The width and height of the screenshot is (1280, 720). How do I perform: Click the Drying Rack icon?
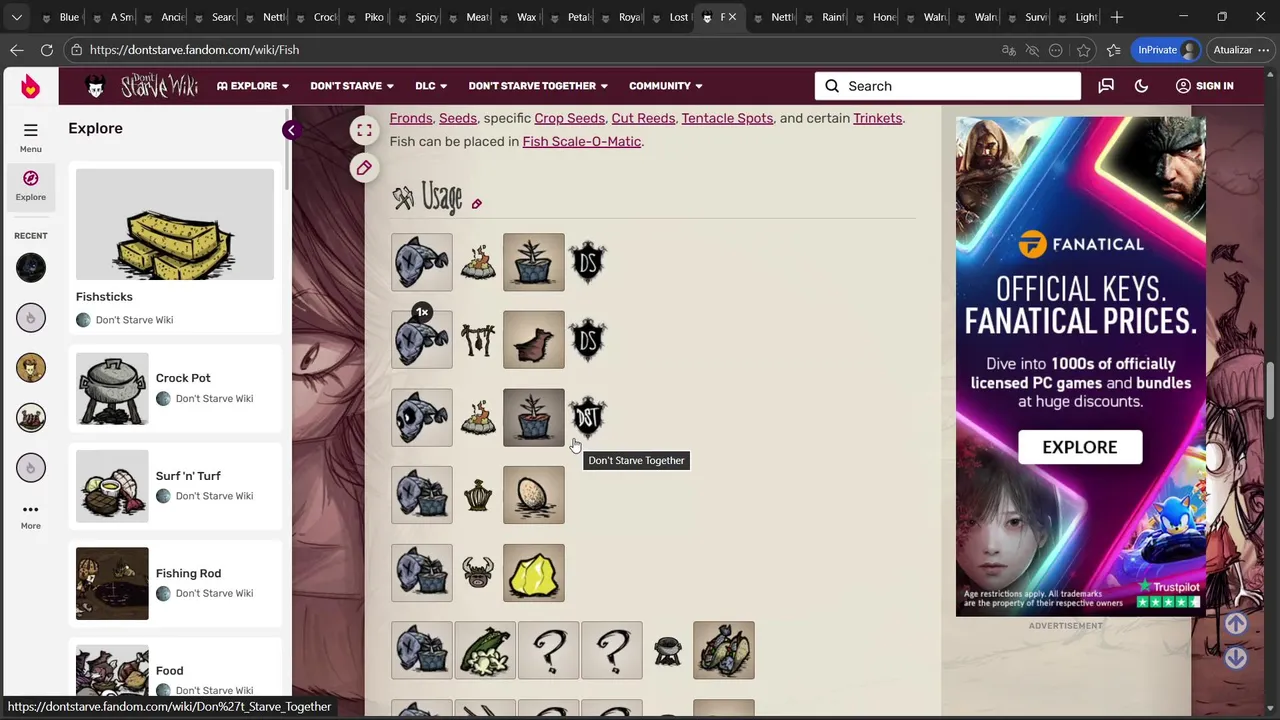(478, 340)
